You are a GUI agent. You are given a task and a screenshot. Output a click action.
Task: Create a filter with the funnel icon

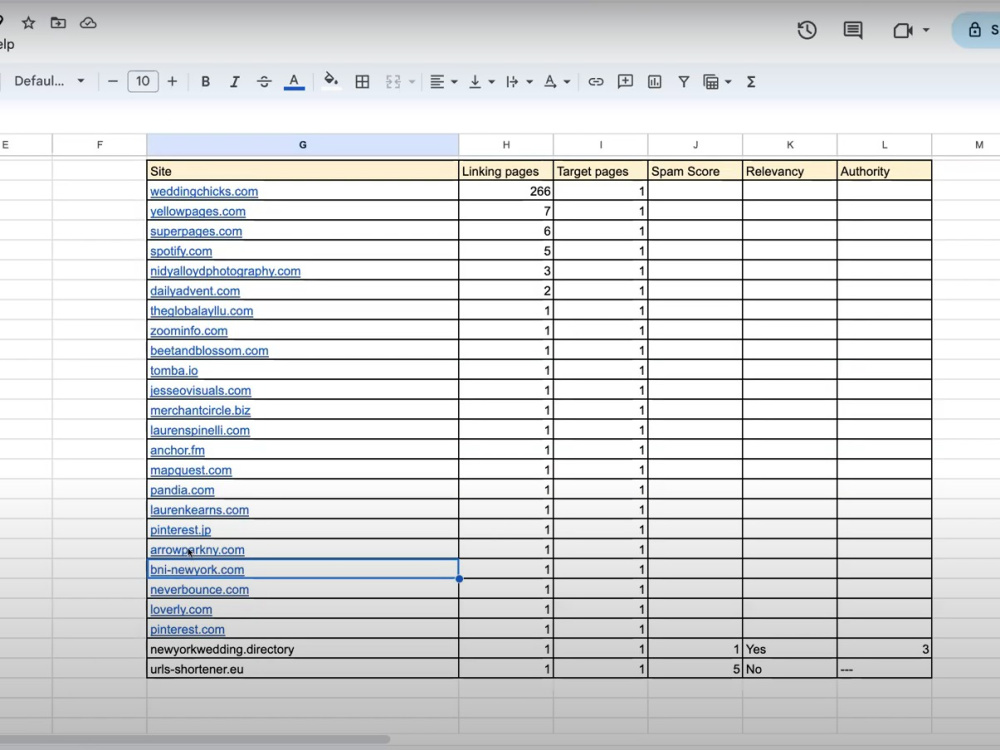coord(684,82)
